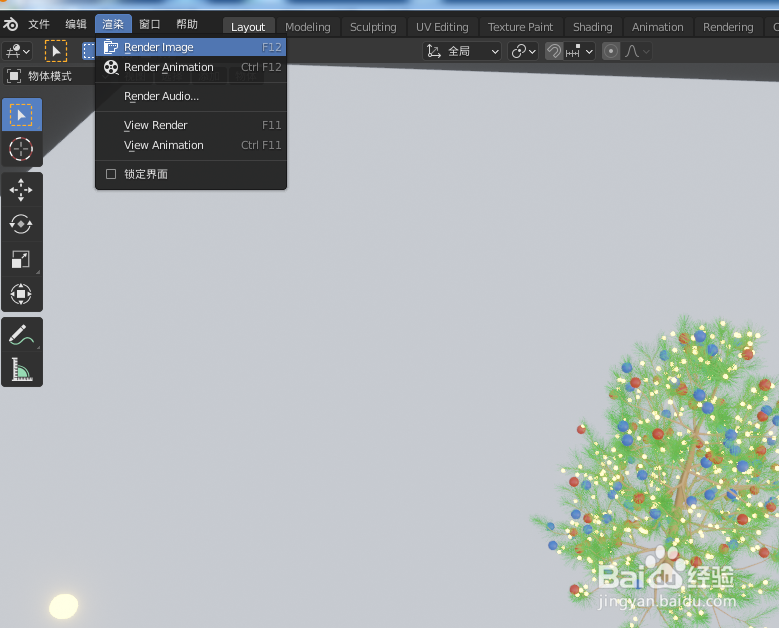The height and width of the screenshot is (628, 779).
Task: Select the Rotate tool
Action: tap(21, 224)
